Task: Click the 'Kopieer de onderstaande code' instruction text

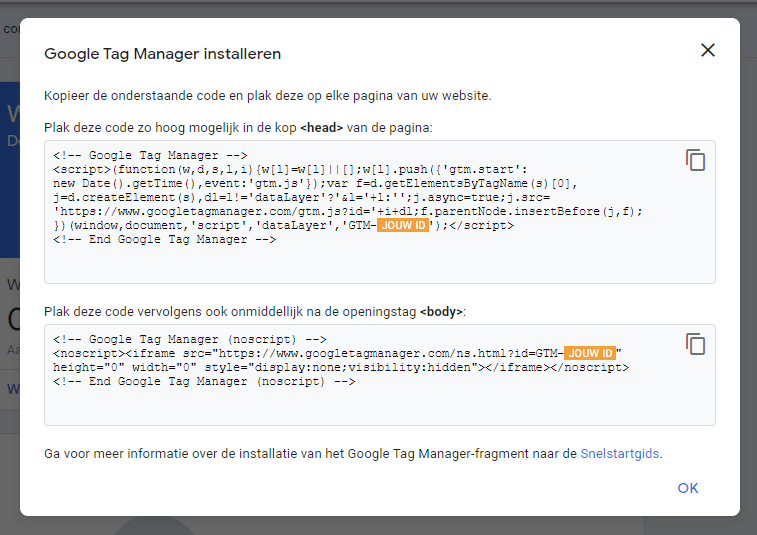Action: pyautogui.click(x=267, y=96)
